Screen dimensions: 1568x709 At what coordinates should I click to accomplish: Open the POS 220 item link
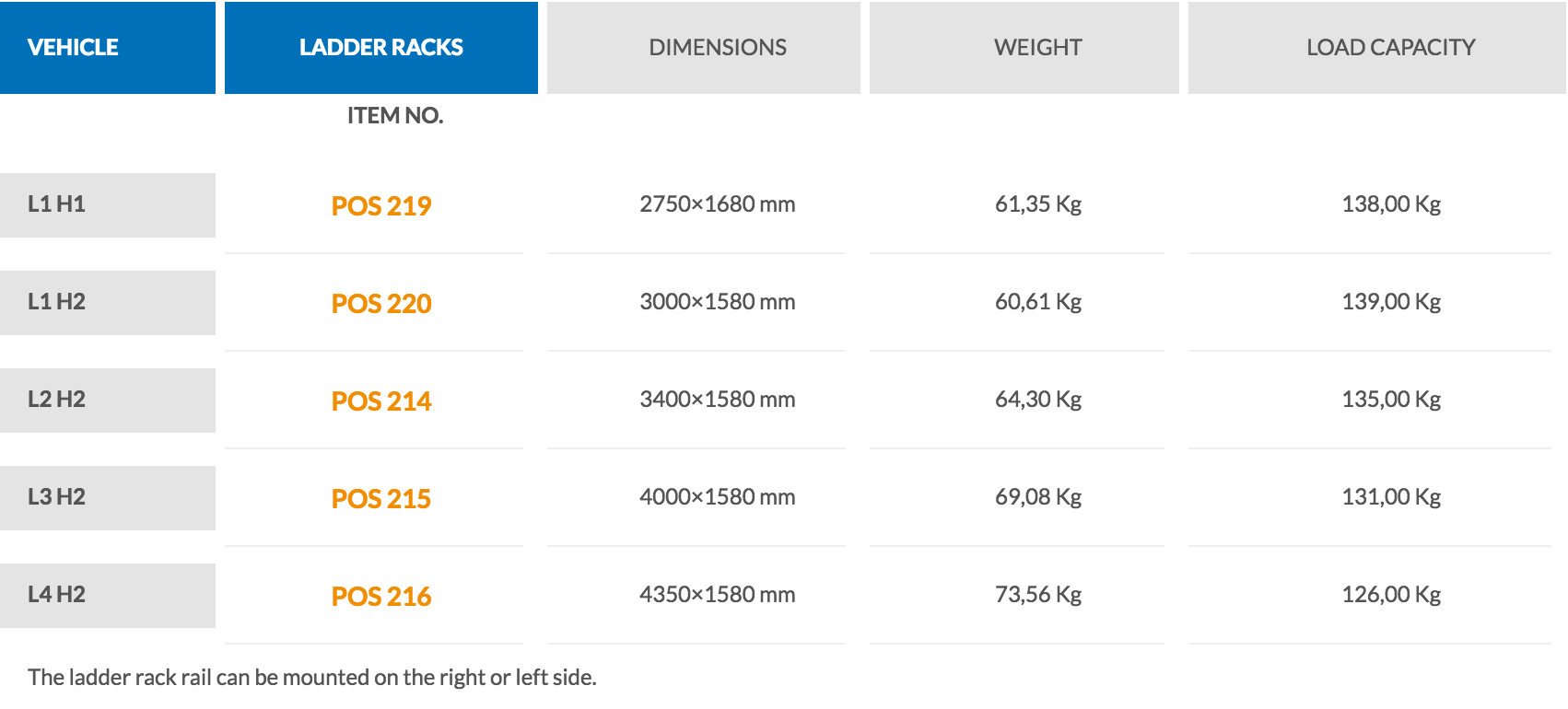click(381, 303)
